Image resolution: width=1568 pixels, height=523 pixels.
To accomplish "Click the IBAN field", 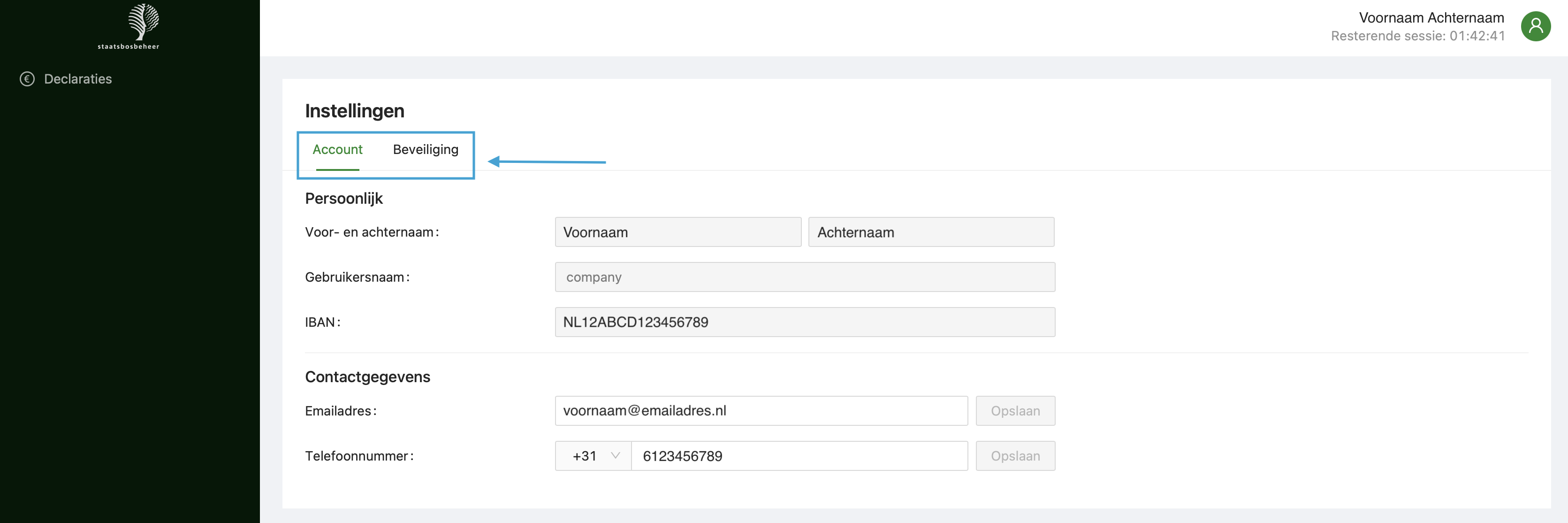I will (x=805, y=322).
